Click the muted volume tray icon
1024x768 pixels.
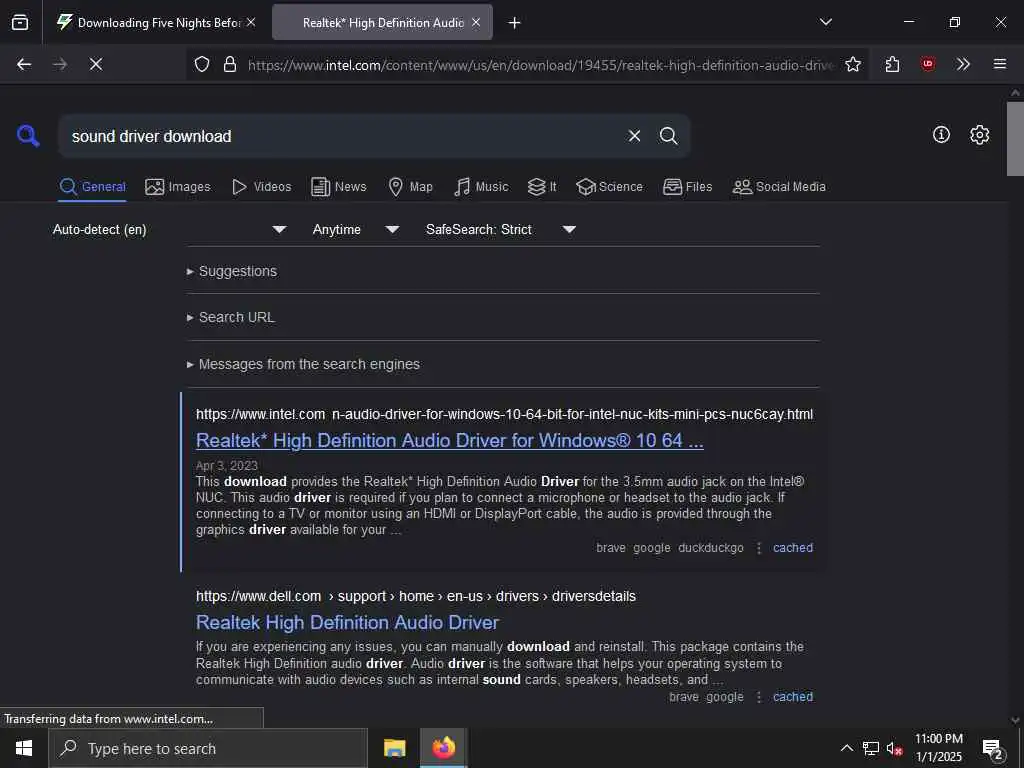click(x=894, y=748)
